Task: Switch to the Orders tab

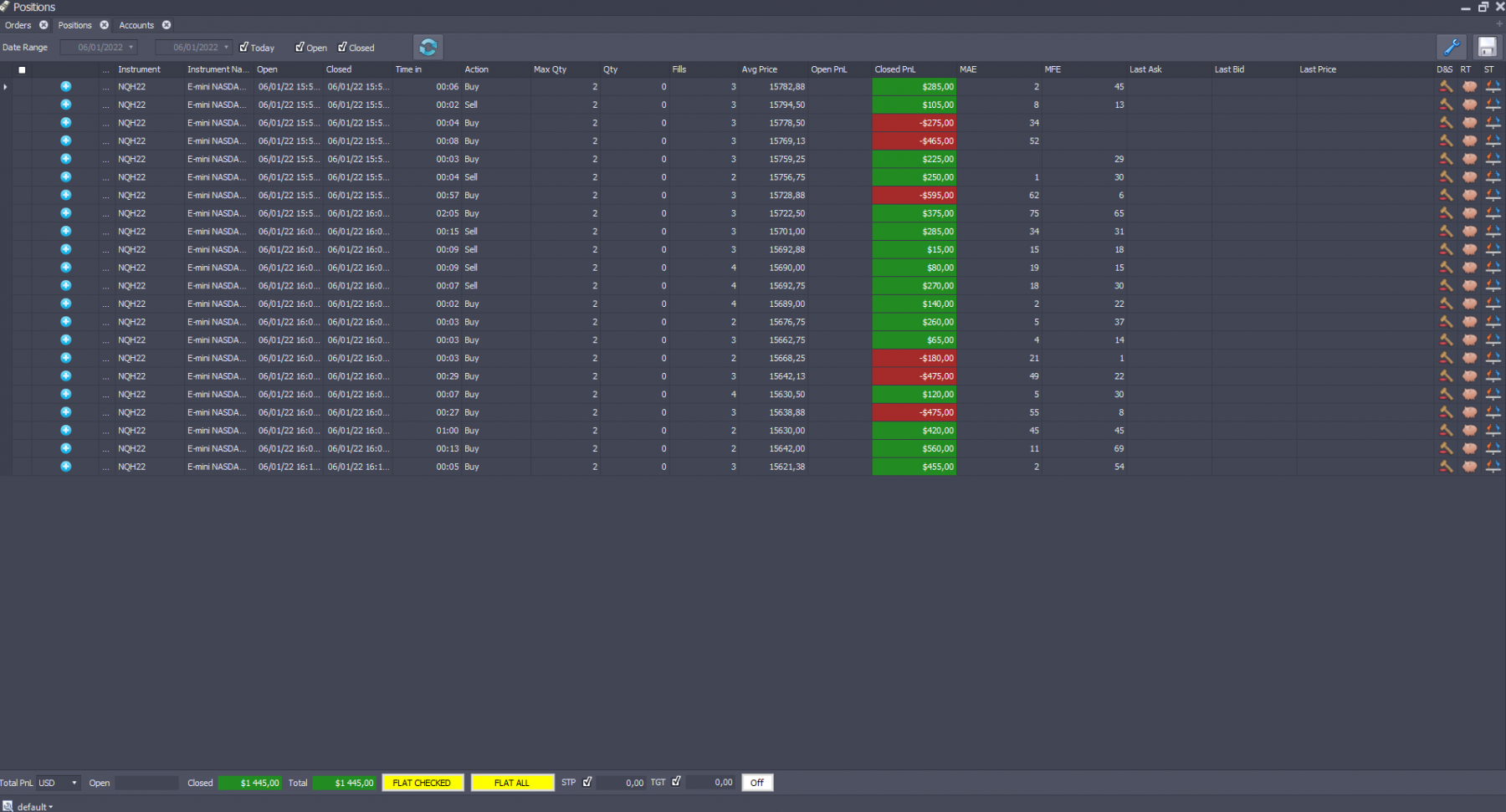Action: (18, 25)
